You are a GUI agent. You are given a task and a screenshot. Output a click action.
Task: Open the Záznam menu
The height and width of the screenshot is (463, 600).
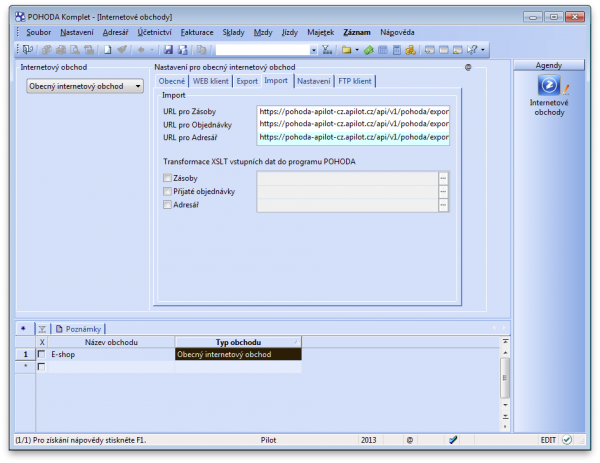(357, 33)
